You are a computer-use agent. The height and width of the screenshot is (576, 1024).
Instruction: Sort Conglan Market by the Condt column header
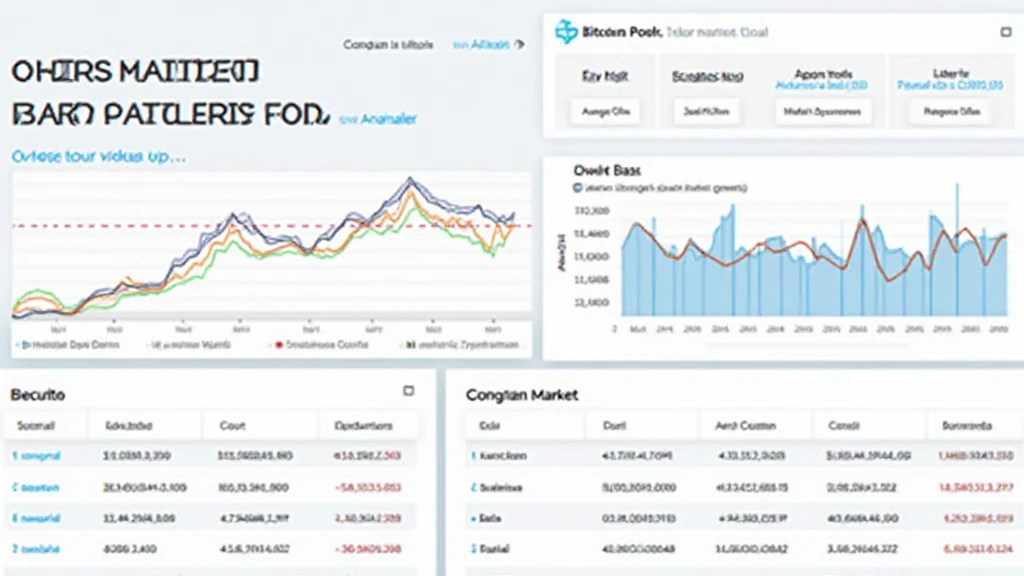(x=845, y=425)
